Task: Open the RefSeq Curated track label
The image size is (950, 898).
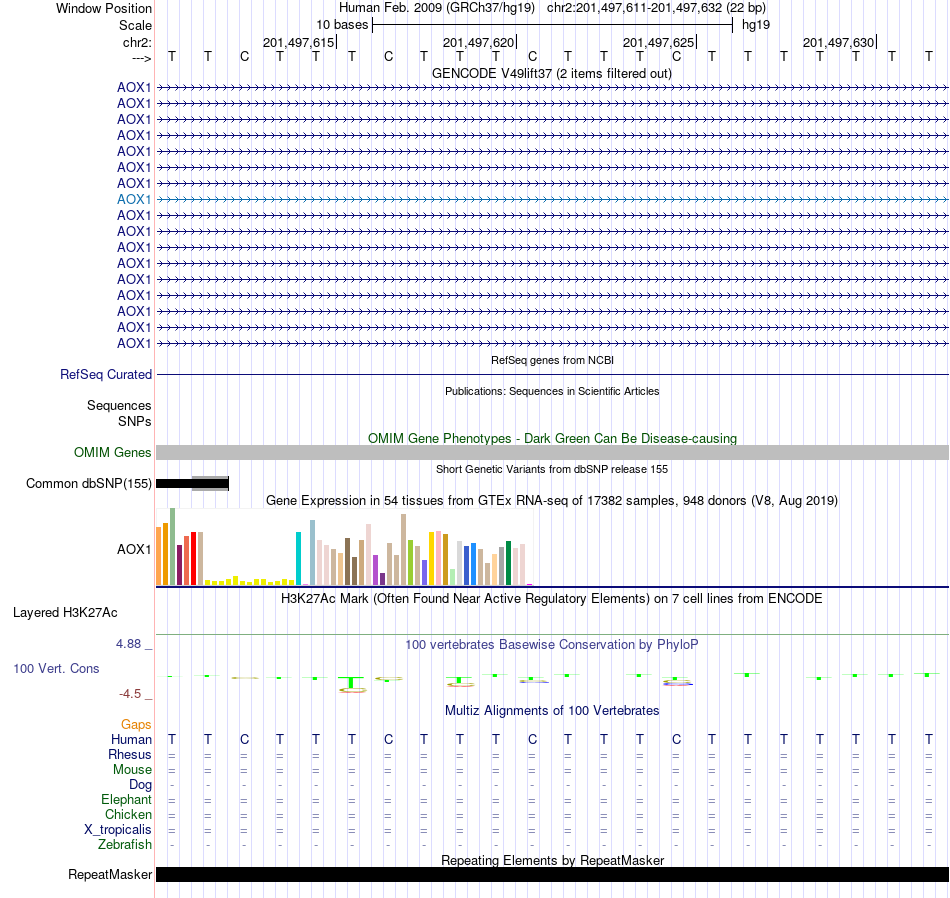Action: 106,374
